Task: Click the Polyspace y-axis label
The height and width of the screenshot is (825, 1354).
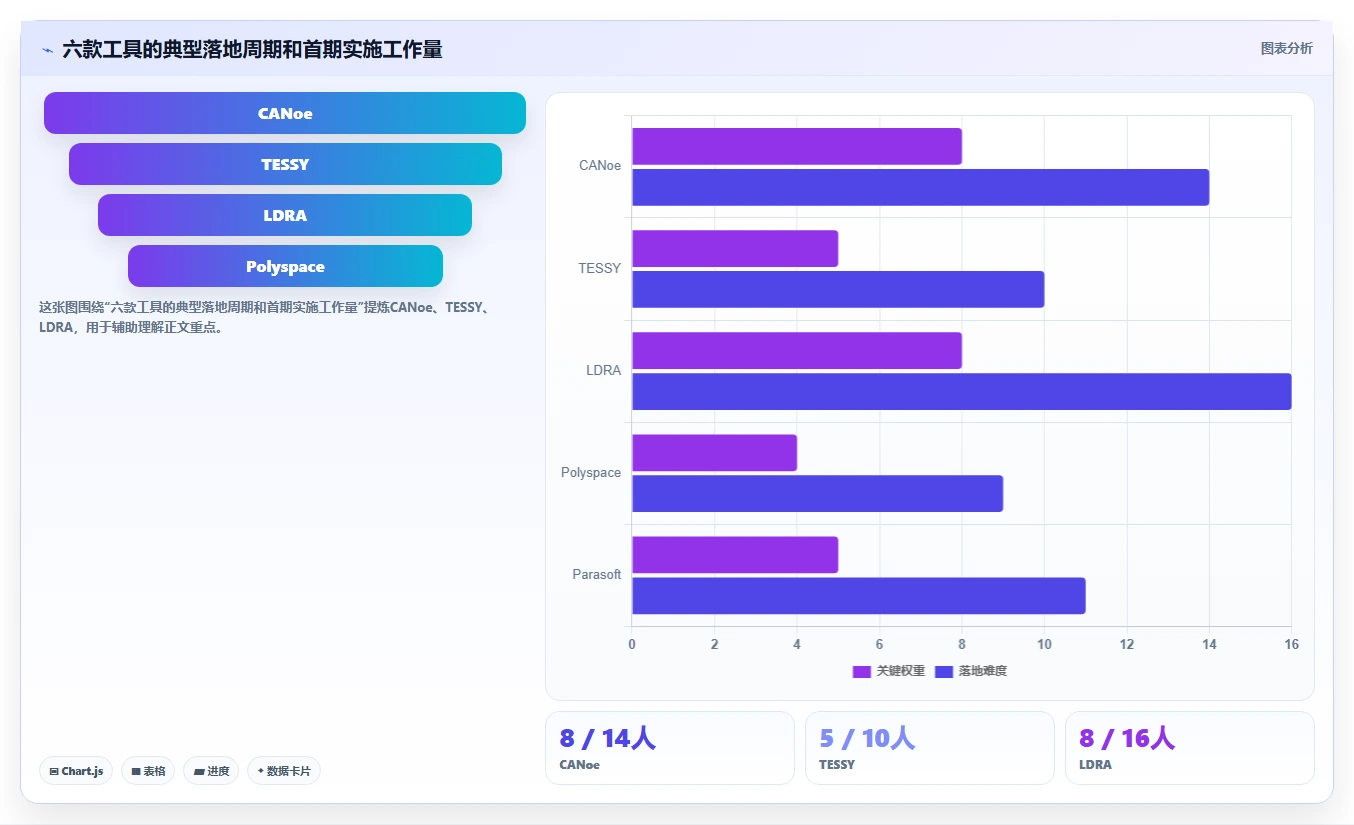Action: point(591,472)
